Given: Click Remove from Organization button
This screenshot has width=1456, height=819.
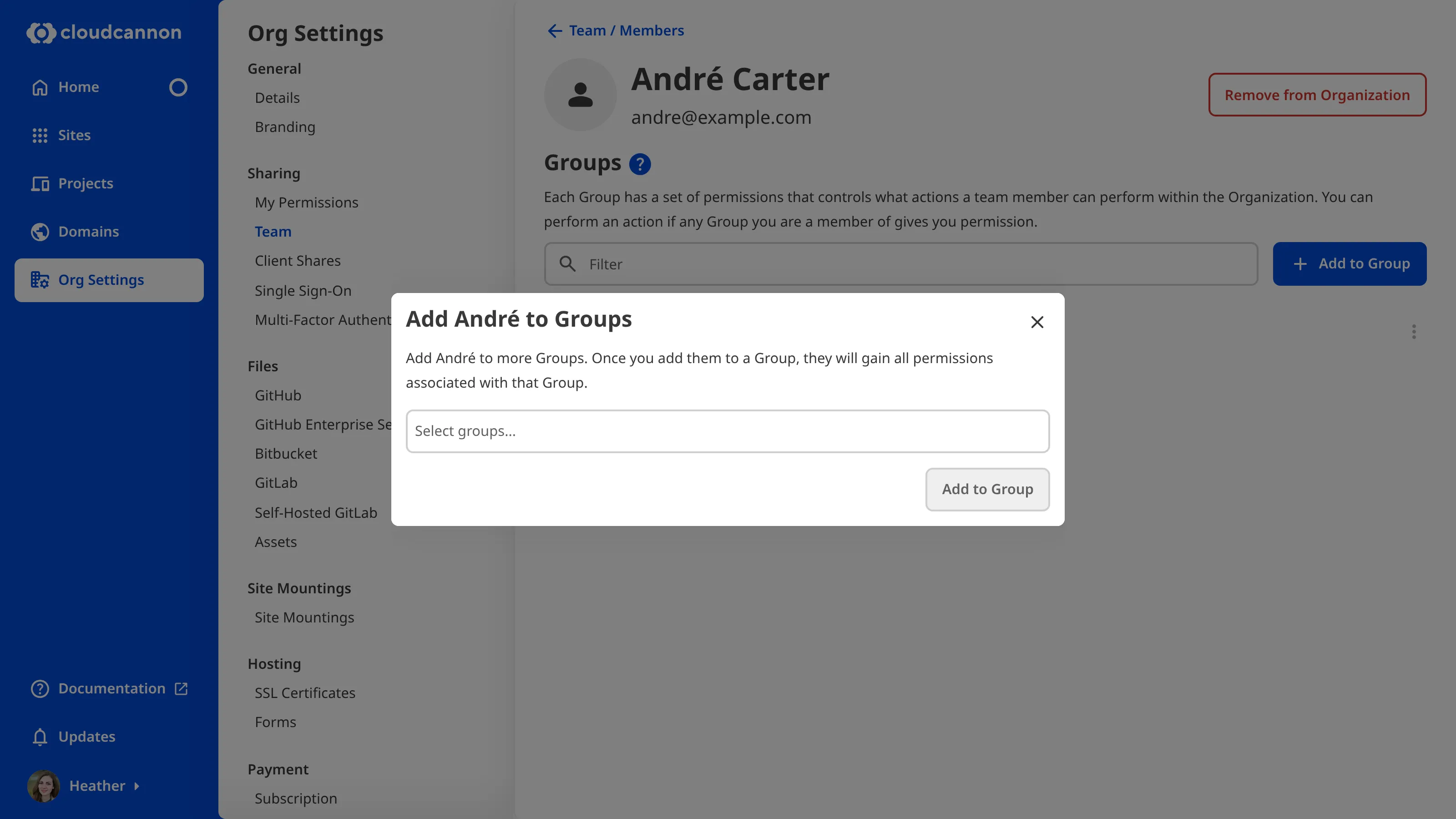Looking at the screenshot, I should (x=1317, y=94).
